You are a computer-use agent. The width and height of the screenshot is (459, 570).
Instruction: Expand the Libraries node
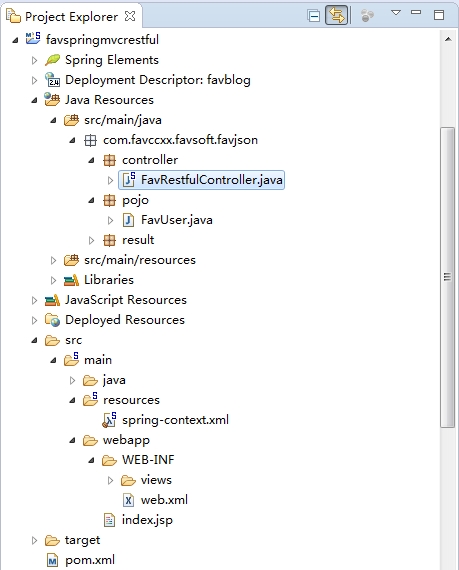pos(53,280)
